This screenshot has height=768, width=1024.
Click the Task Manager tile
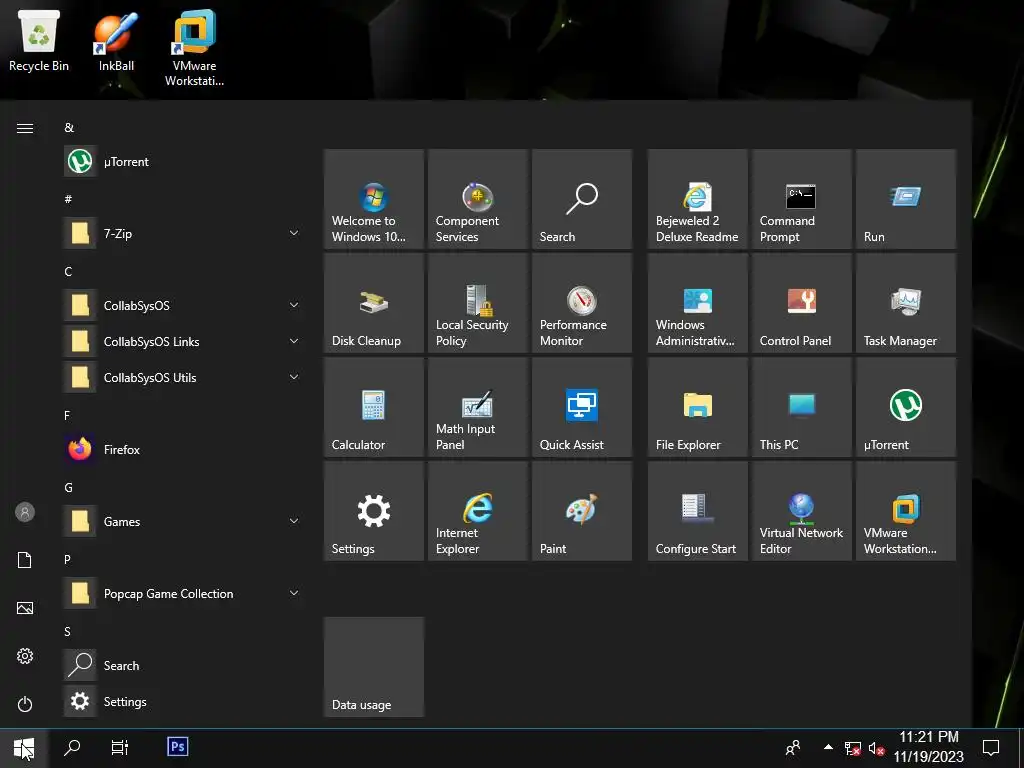(905, 303)
